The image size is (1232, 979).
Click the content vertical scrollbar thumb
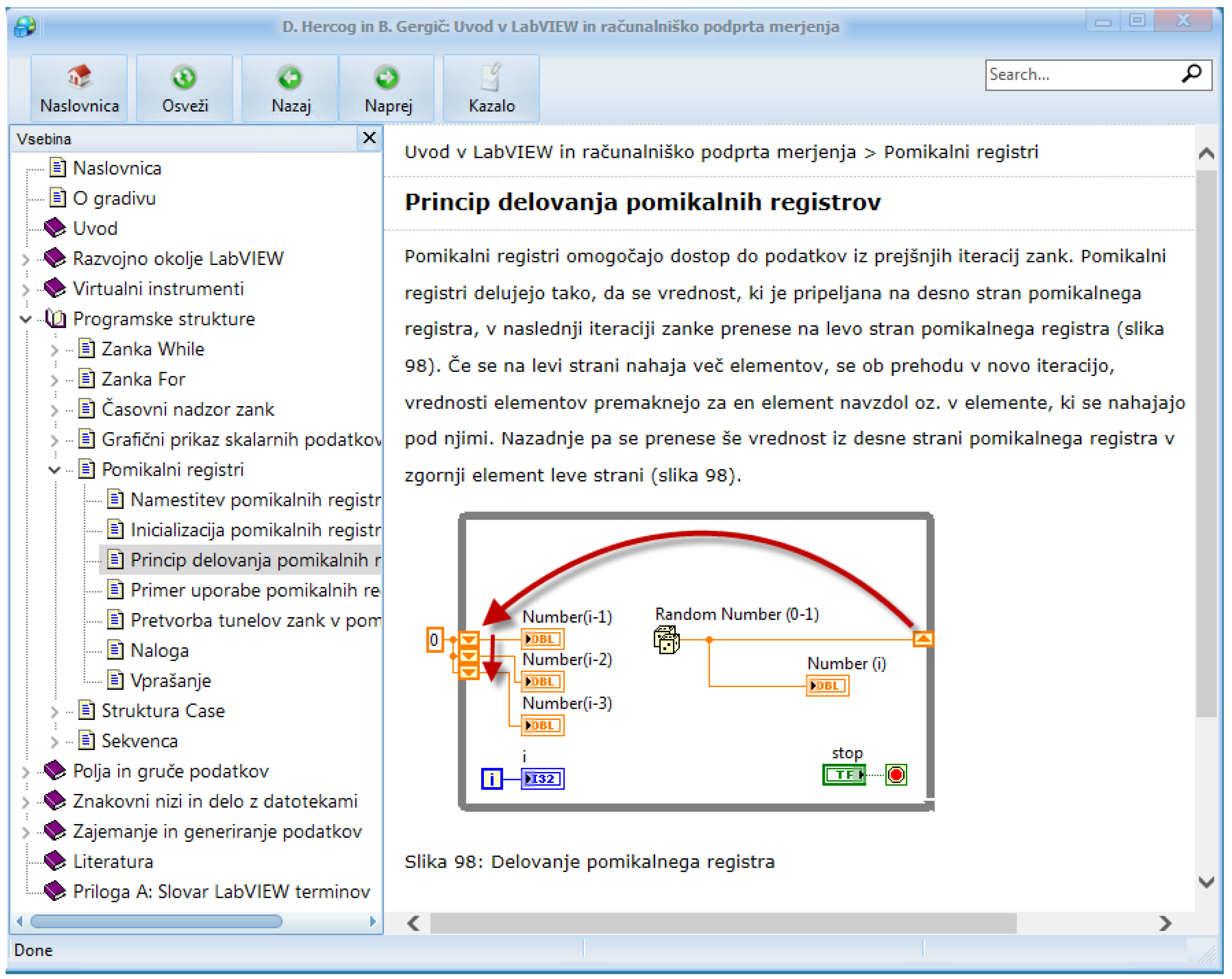[1206, 443]
